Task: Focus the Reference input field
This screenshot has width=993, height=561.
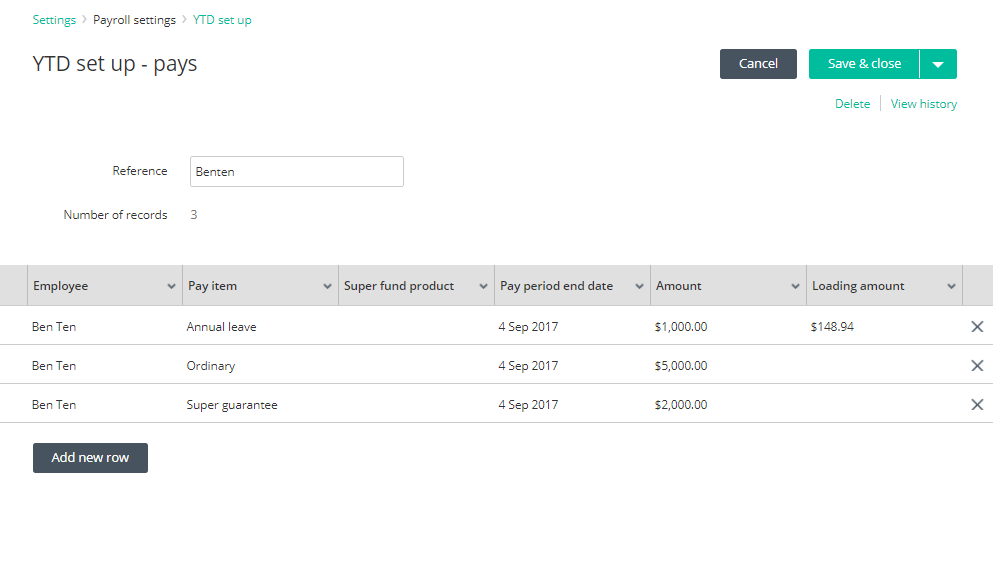Action: pos(296,172)
